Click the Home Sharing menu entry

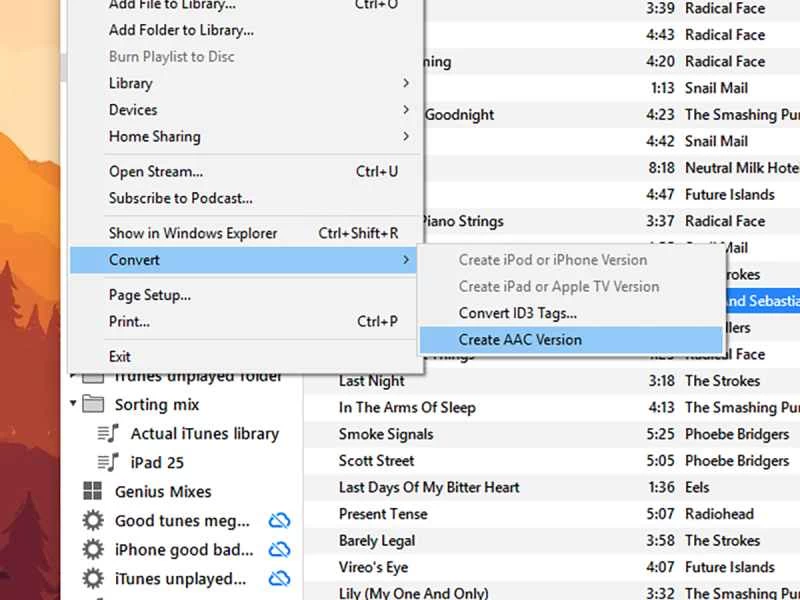(x=155, y=136)
